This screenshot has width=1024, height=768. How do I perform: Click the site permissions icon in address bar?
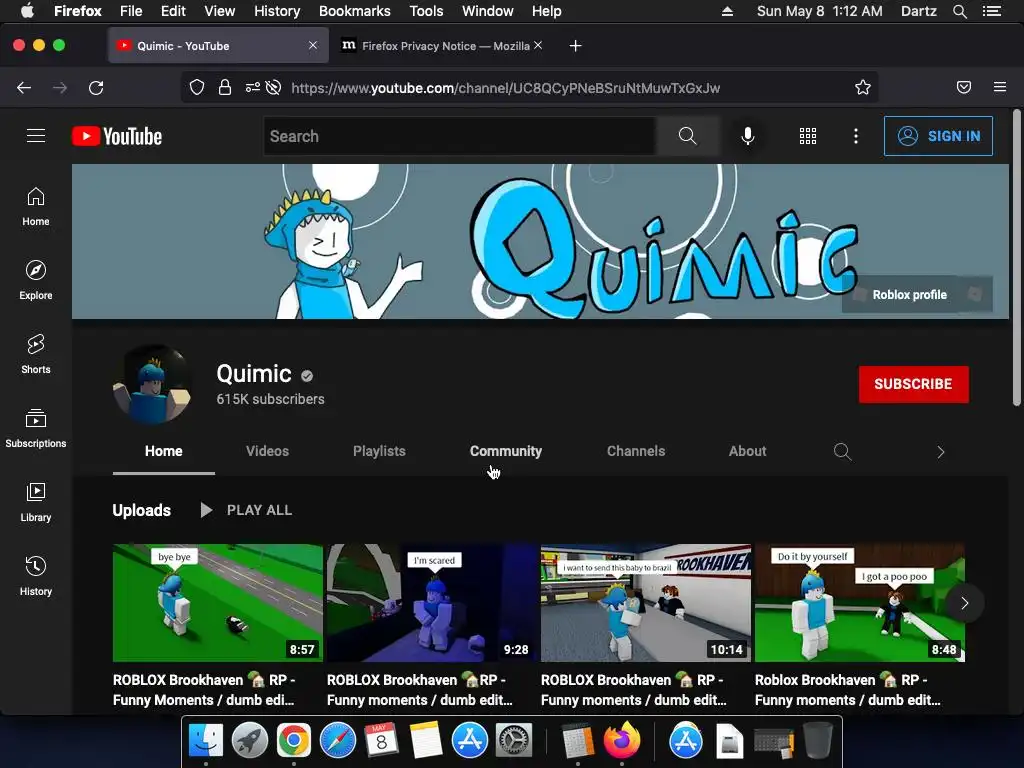253,88
